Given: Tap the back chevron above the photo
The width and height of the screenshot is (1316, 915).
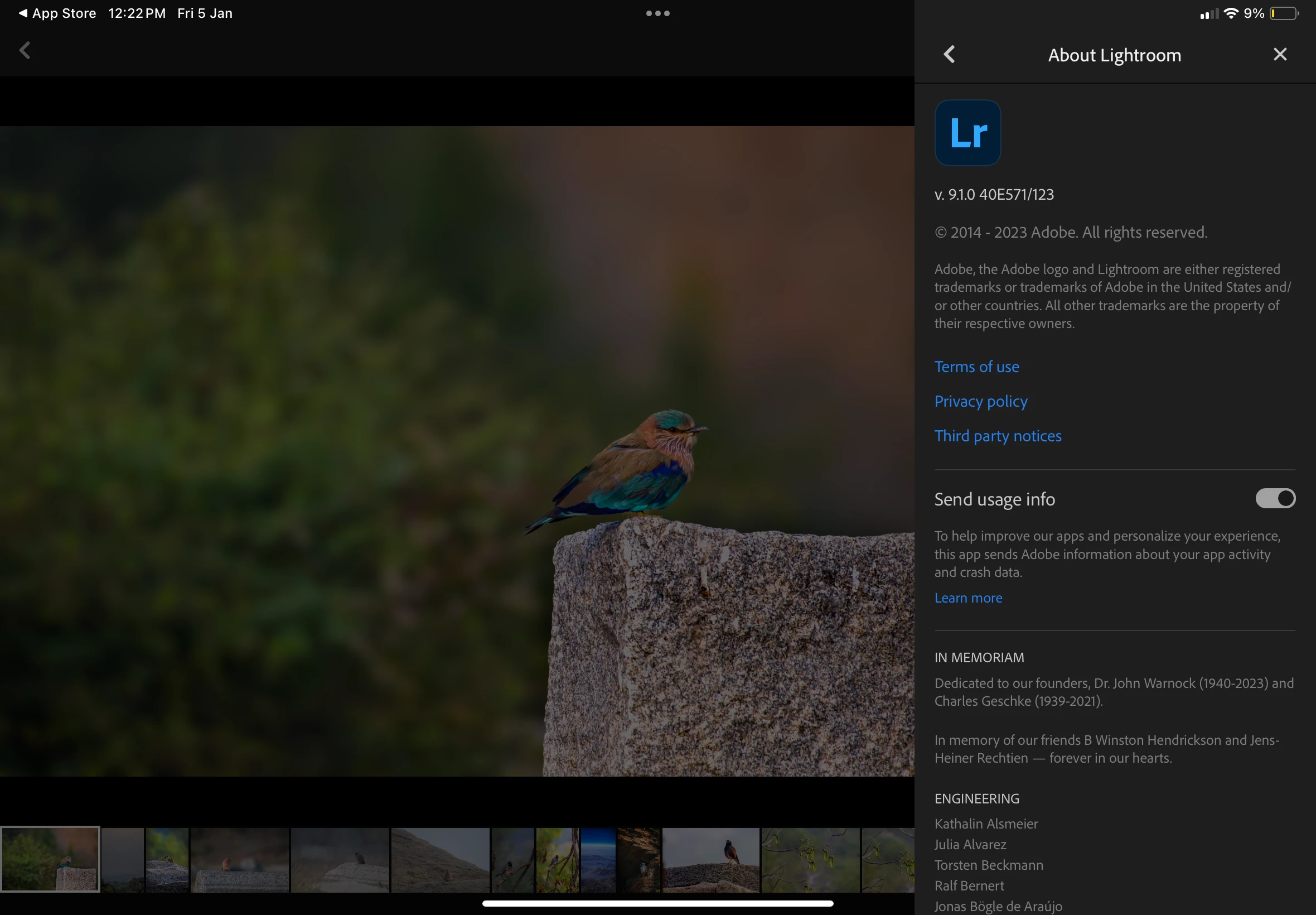Looking at the screenshot, I should (x=25, y=50).
